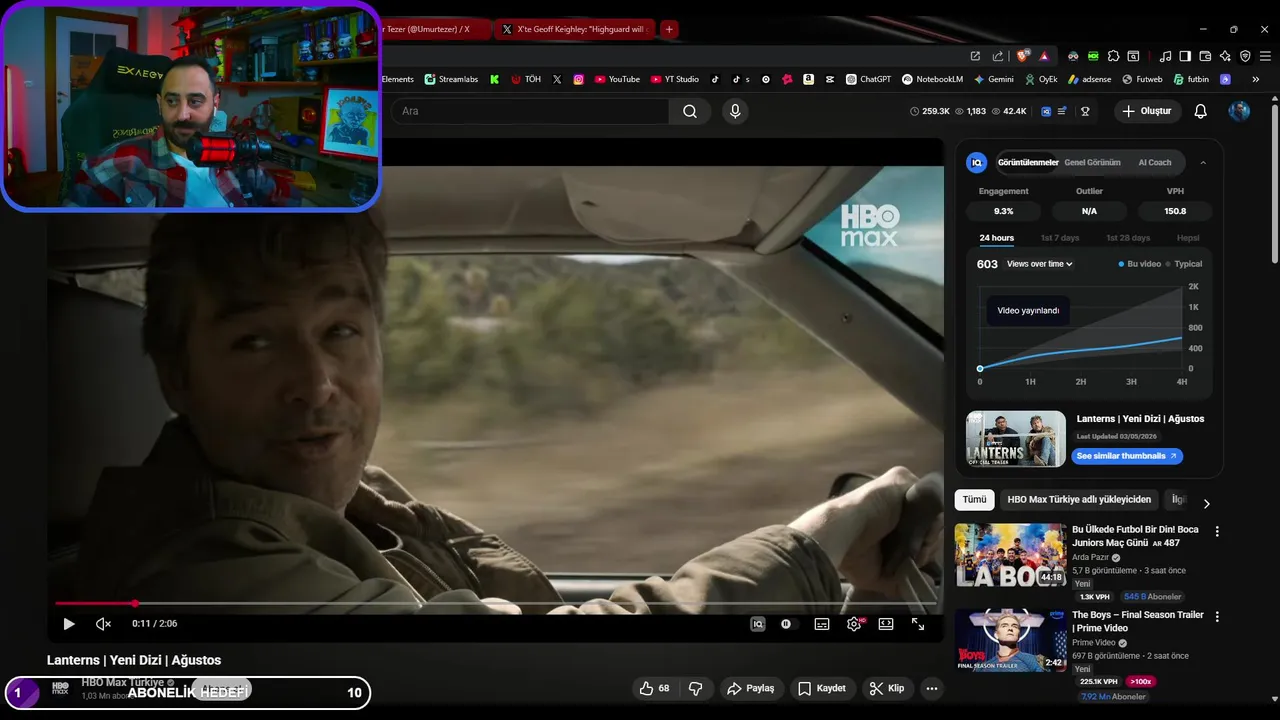
Task: Open the Gemini bookmark
Action: pos(993,79)
